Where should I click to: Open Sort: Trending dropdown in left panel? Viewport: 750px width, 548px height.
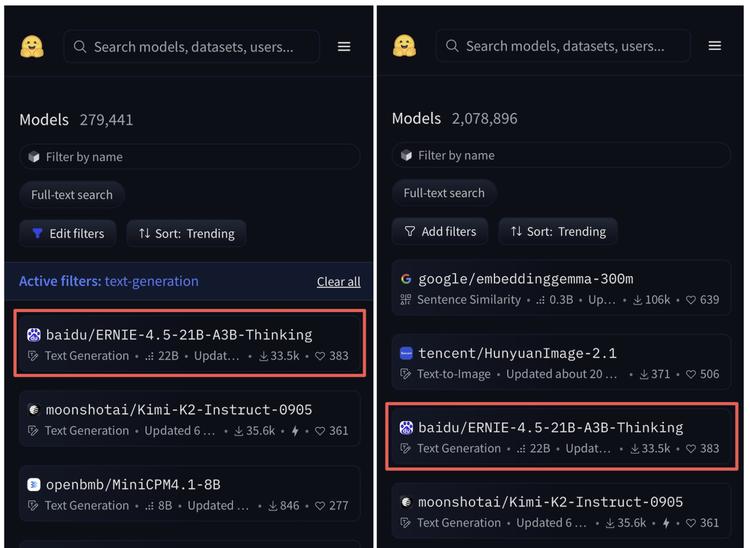pos(187,233)
